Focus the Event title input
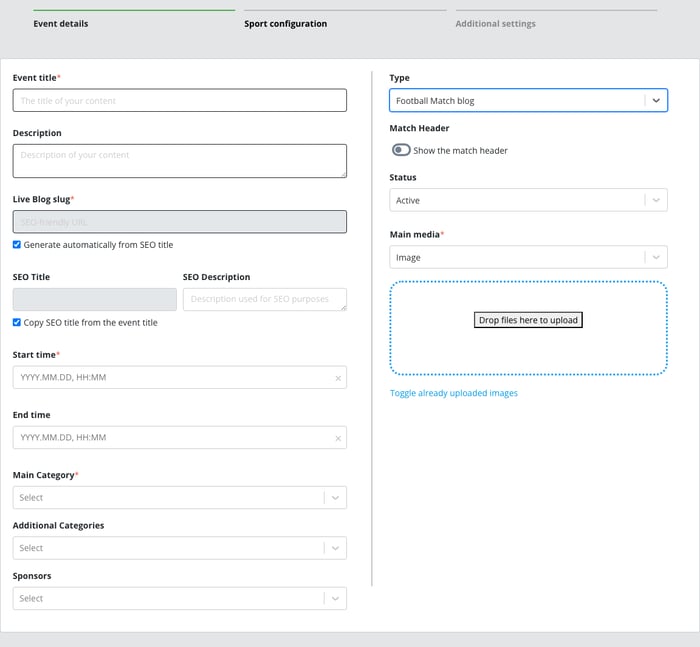 (x=179, y=100)
